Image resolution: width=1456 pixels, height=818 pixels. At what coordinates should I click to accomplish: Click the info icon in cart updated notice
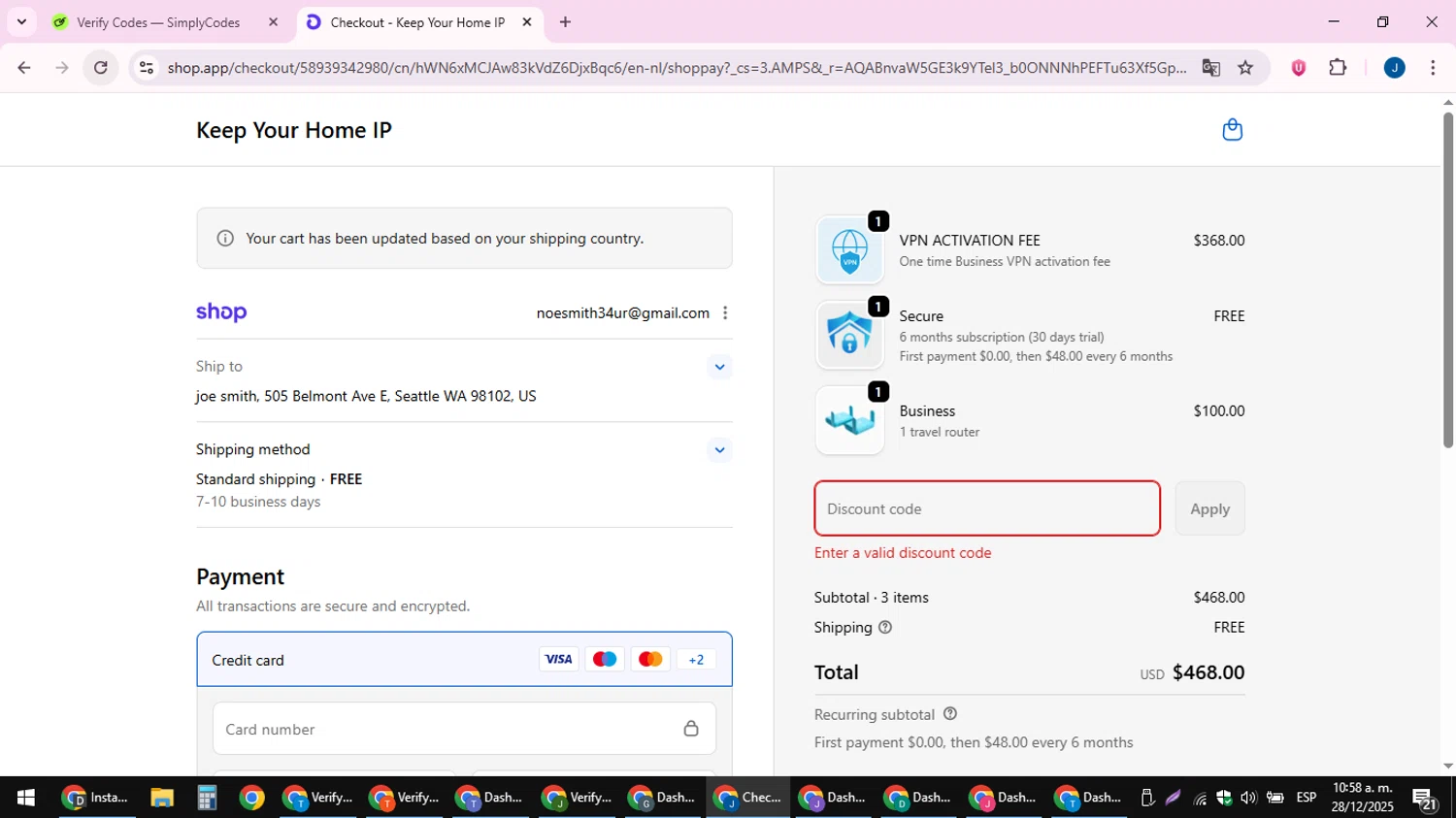(225, 238)
